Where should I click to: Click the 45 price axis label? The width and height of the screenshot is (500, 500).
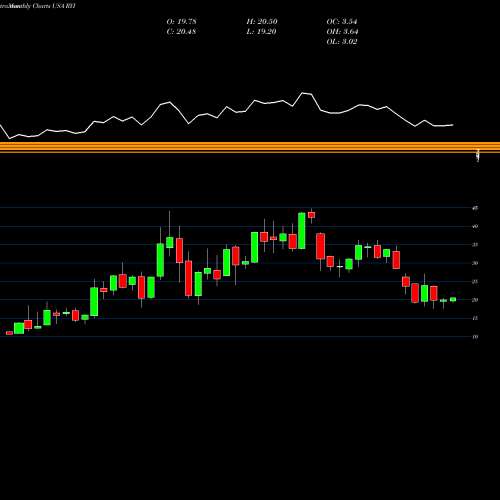[x=475, y=208]
